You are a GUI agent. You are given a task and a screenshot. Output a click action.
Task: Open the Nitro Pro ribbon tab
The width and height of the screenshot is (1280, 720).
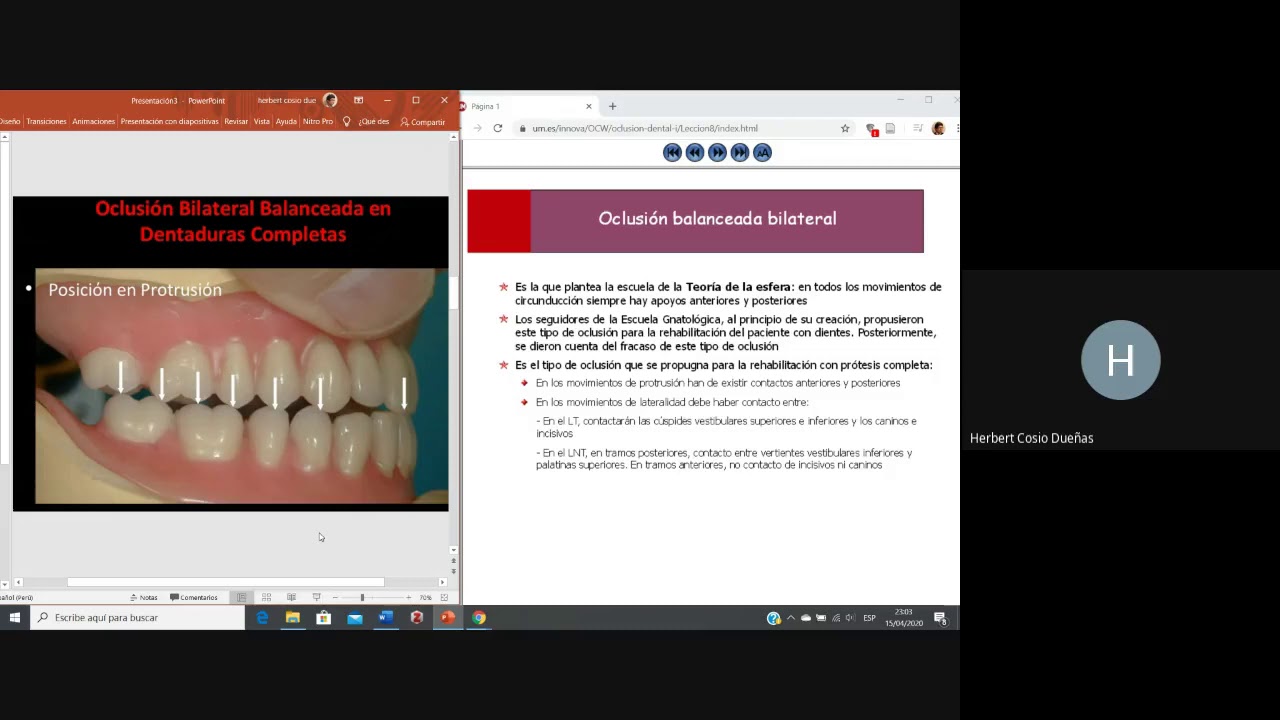(318, 121)
